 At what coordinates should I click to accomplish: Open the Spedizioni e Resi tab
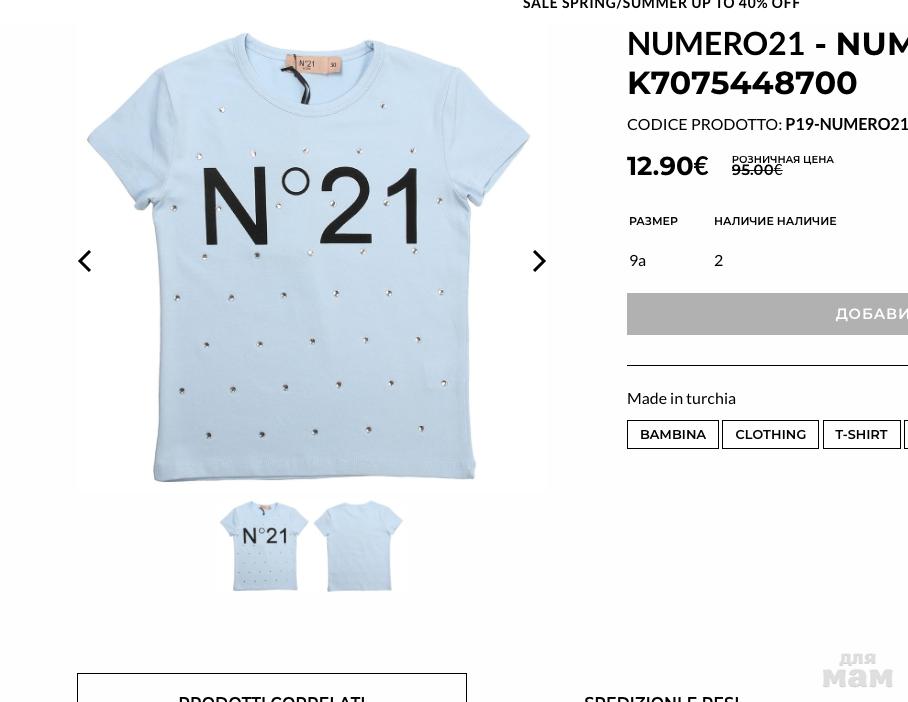[x=662, y=698]
